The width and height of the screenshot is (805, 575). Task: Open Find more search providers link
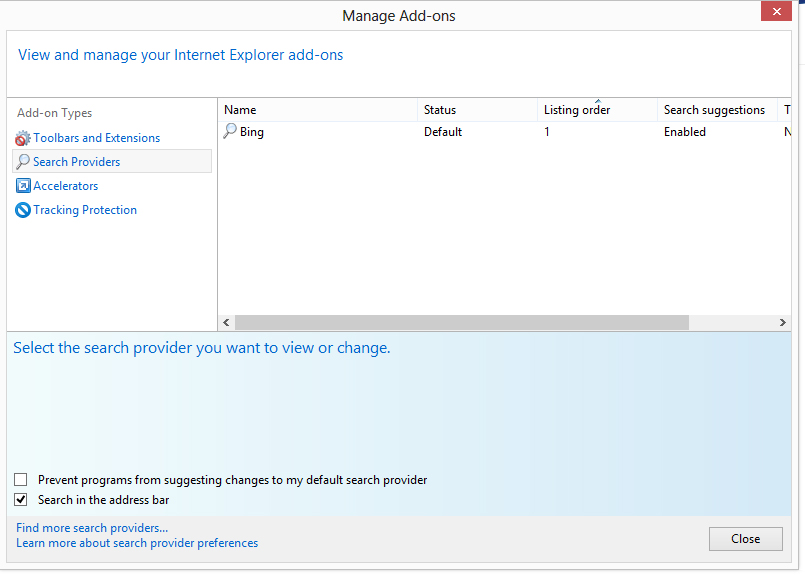92,527
